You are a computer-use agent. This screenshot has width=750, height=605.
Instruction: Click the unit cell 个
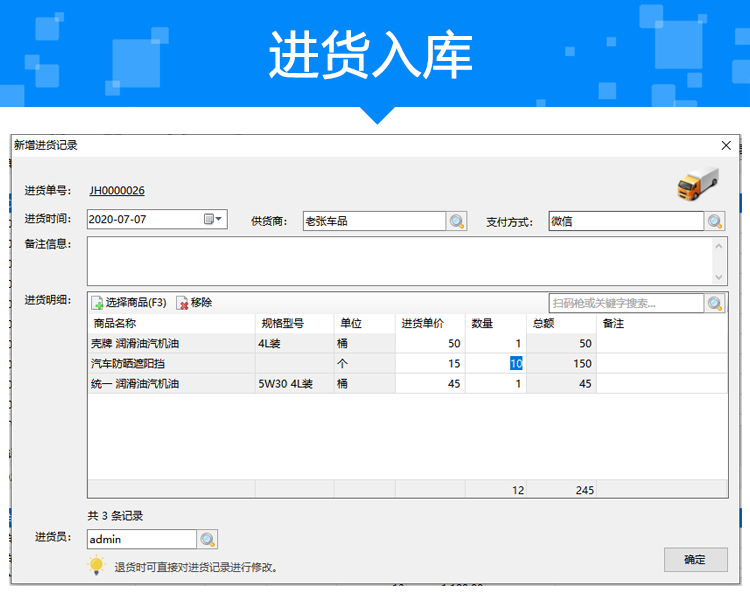pyautogui.click(x=364, y=363)
